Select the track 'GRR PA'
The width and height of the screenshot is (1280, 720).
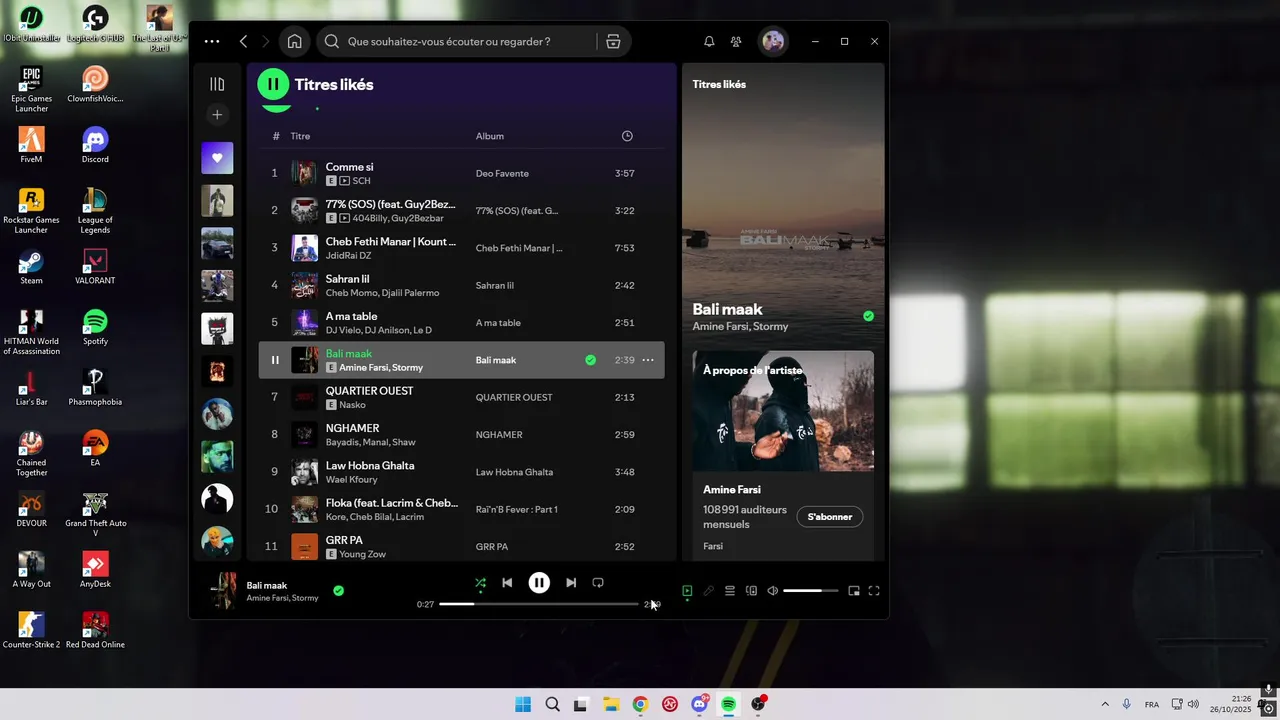coord(344,540)
